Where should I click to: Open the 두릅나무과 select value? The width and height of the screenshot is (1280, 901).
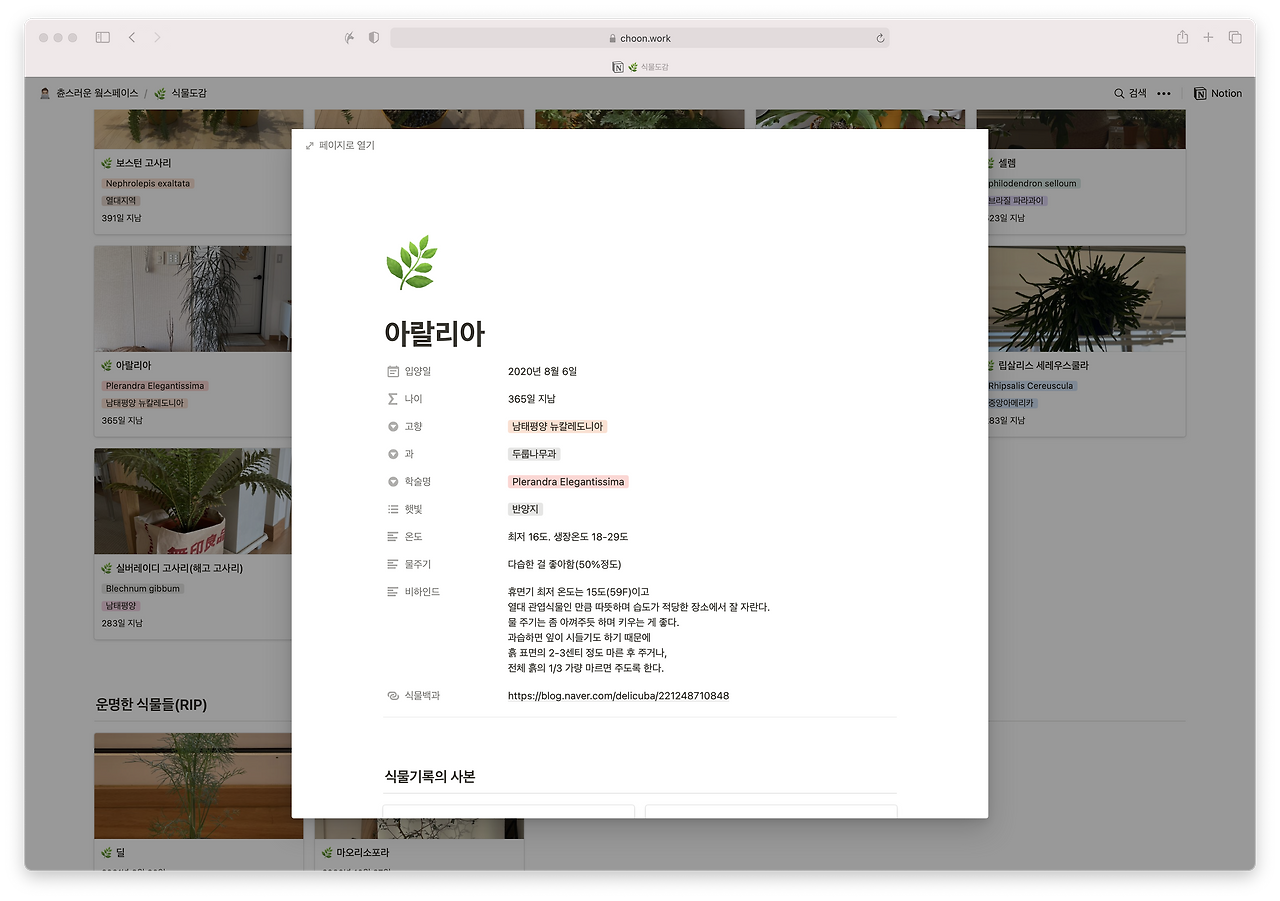534,454
